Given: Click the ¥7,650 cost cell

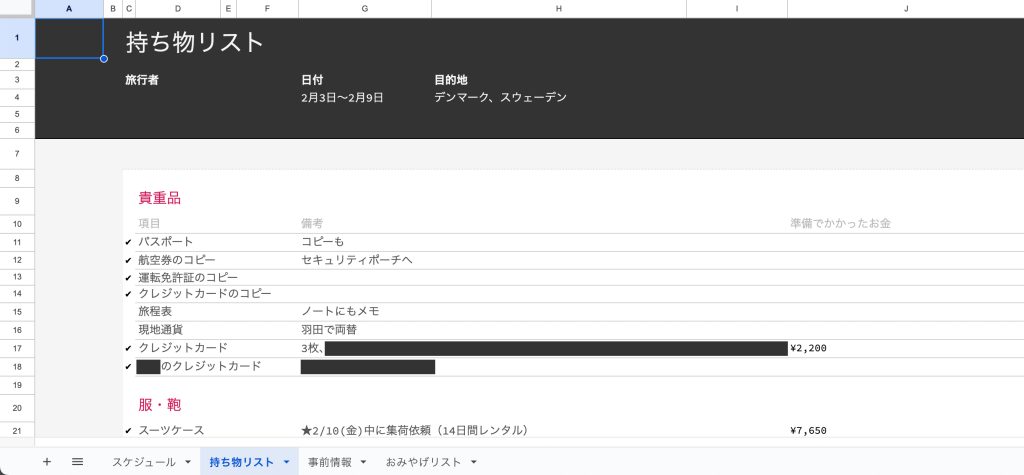Looking at the screenshot, I should coord(808,431).
